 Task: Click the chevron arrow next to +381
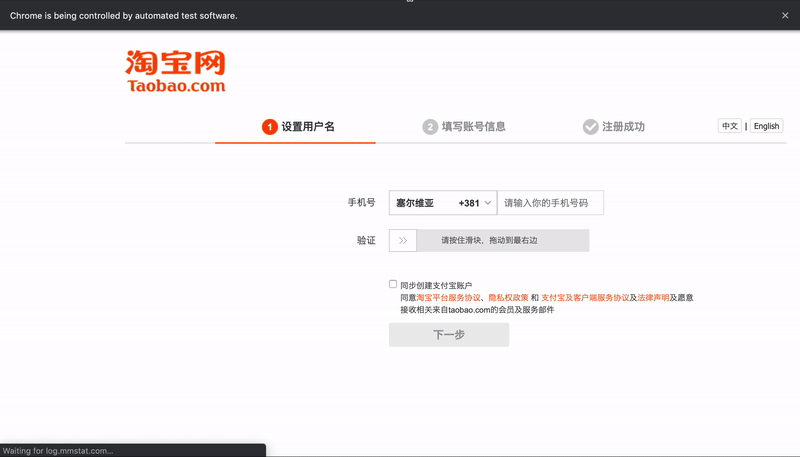(488, 203)
